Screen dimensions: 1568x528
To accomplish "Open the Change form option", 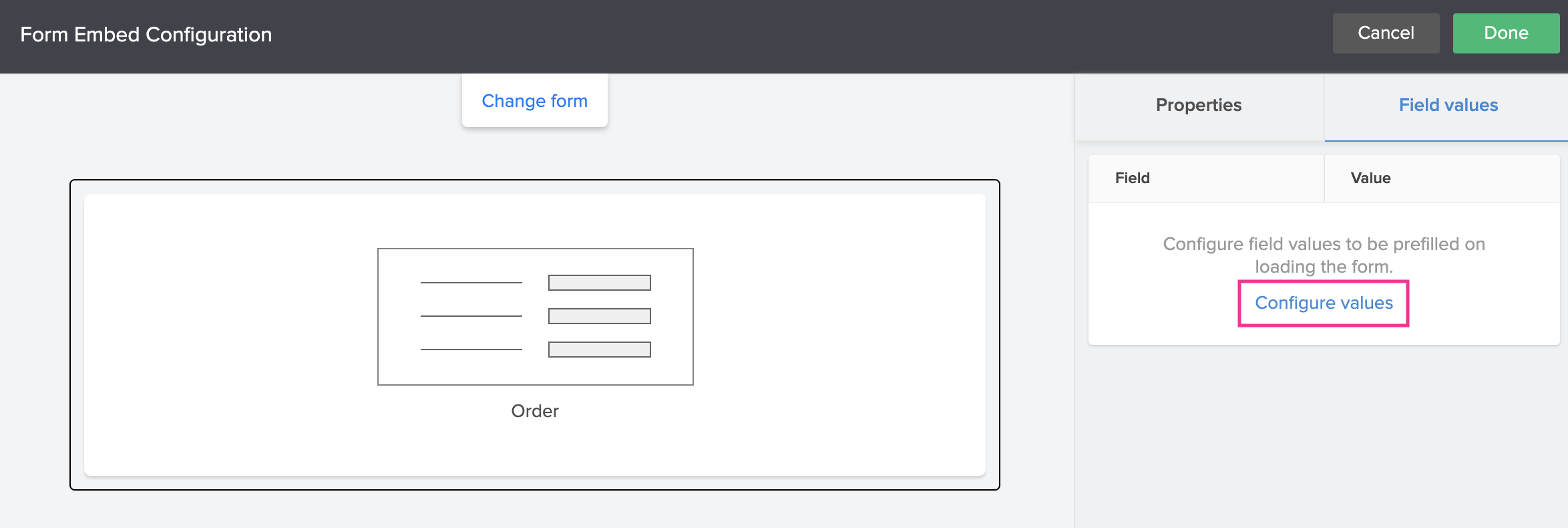I will click(535, 101).
